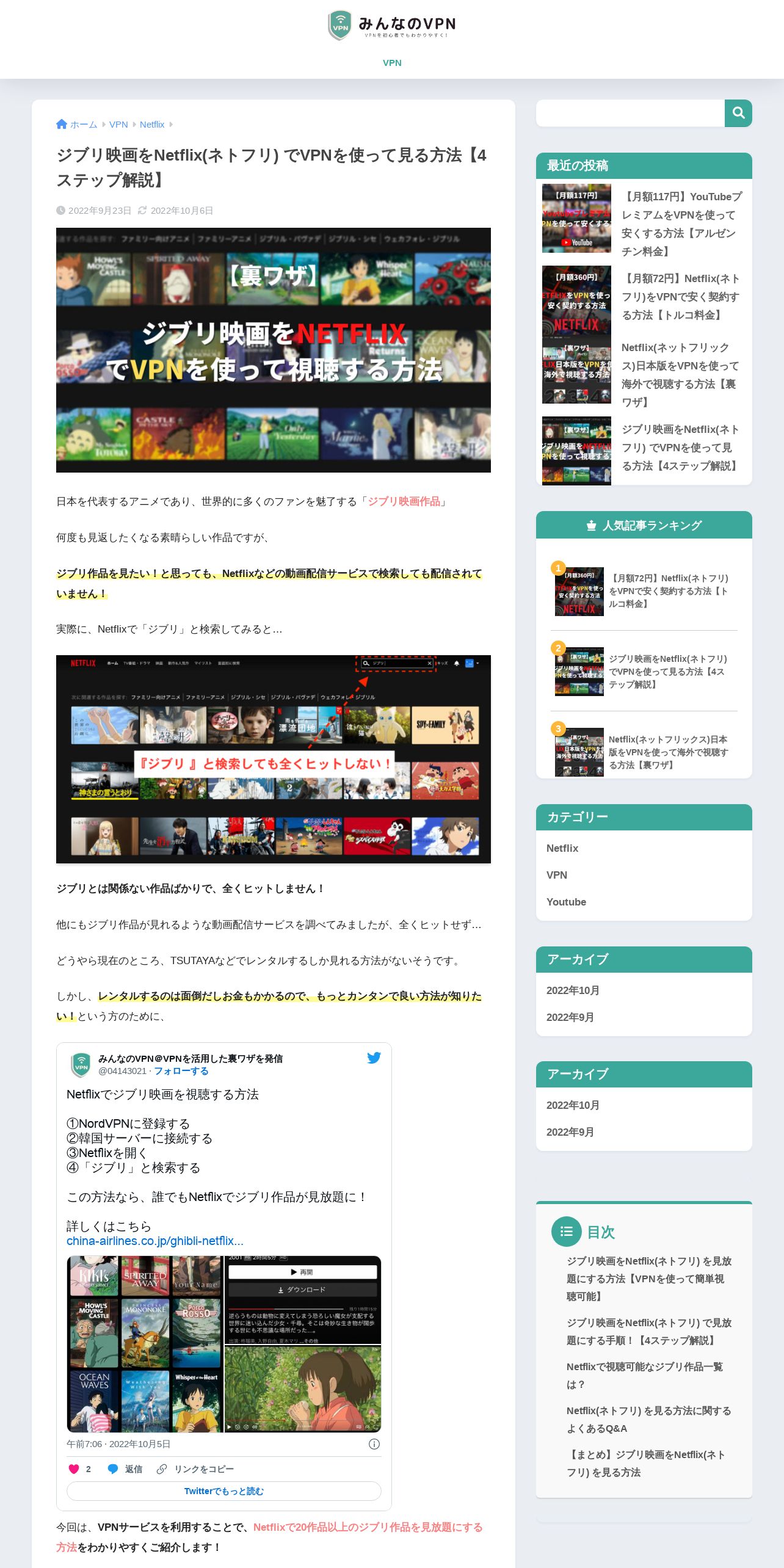Jump to ジブリ映画をNetflixを見放題にする方法 section
The height and width of the screenshot is (1568, 784).
(649, 1279)
